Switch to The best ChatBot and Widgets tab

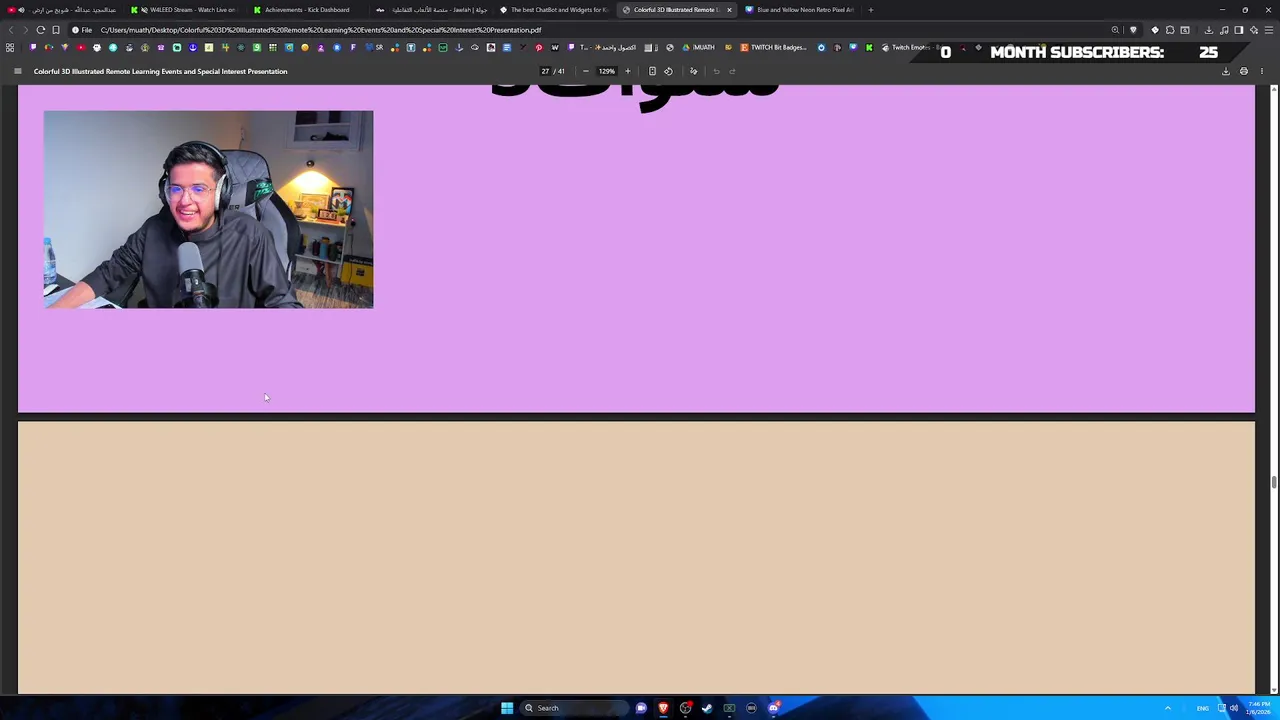[x=555, y=10]
